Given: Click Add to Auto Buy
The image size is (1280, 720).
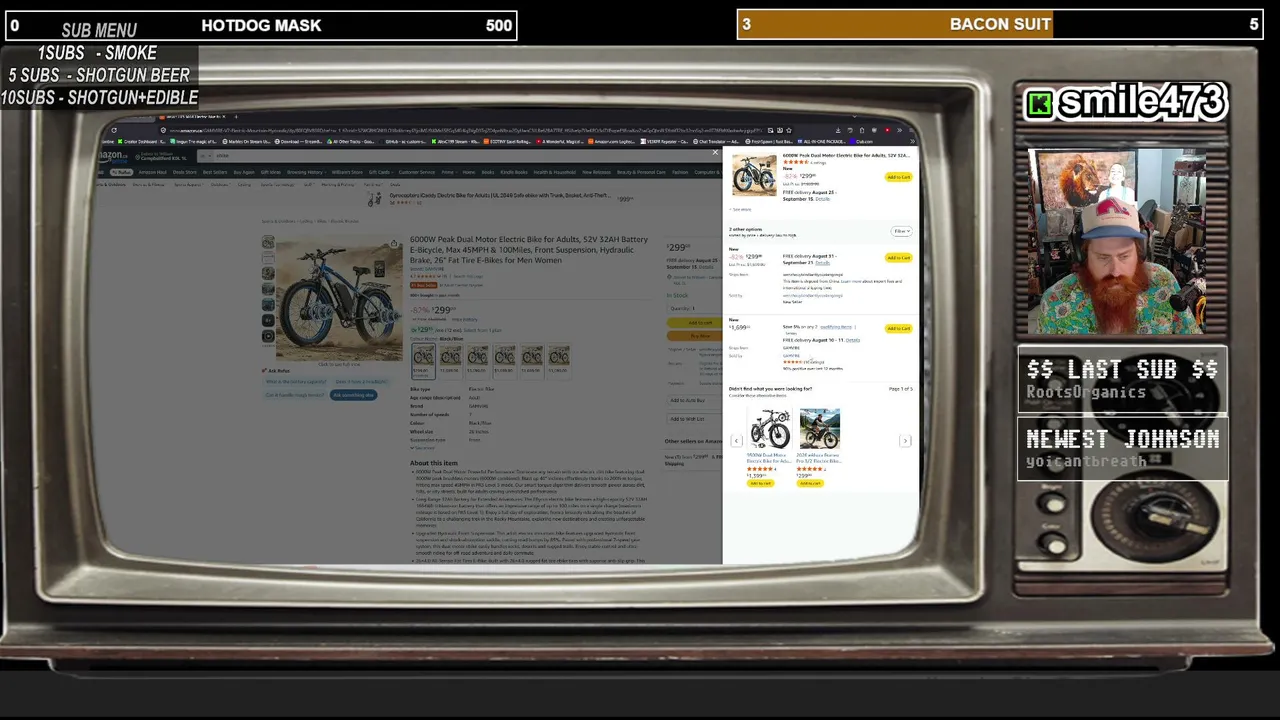Looking at the screenshot, I should point(694,400).
